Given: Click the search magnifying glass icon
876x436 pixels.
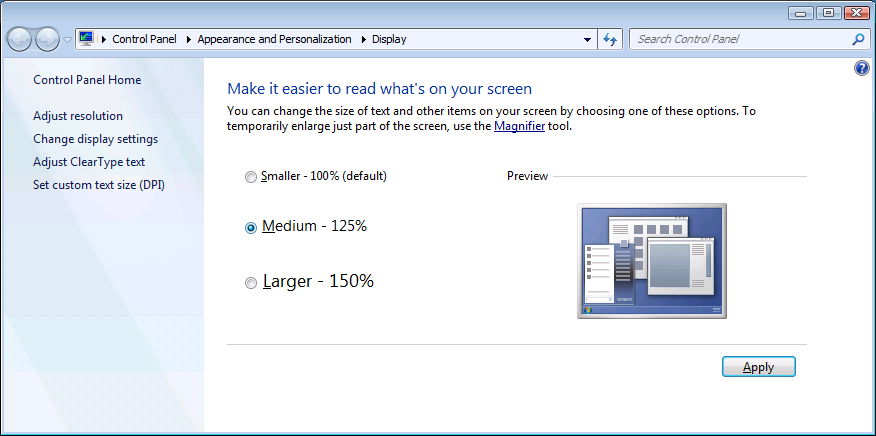Looking at the screenshot, I should (x=858, y=39).
